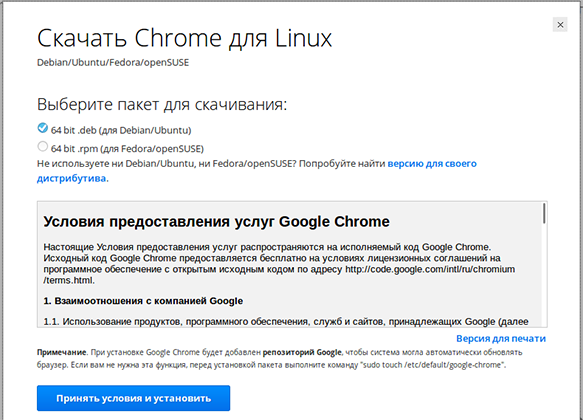Click the '64 bit .deb (для Debian/Ubuntu)' label
The height and width of the screenshot is (420, 583).
121,130
